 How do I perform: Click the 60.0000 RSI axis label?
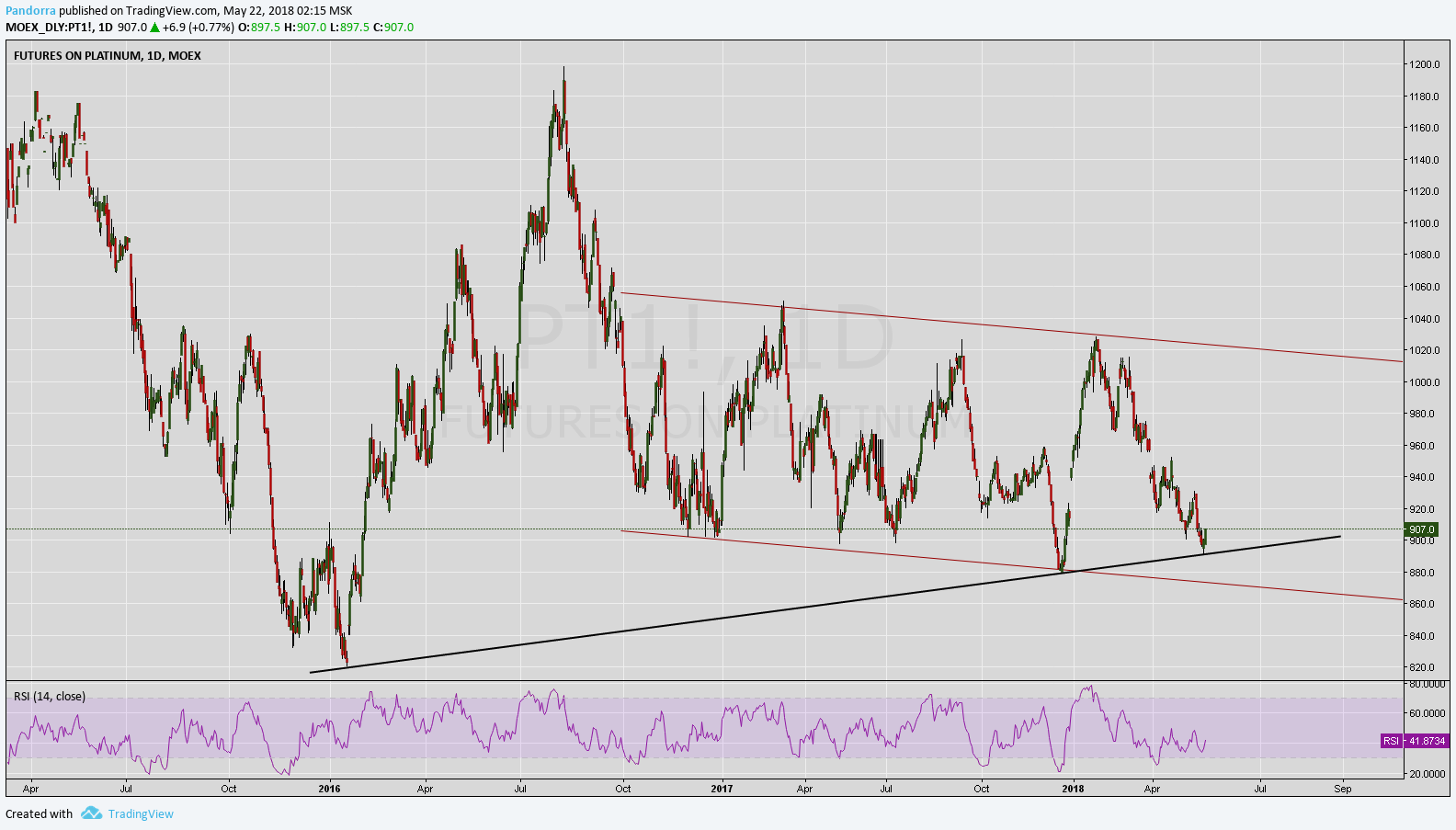pos(1428,713)
